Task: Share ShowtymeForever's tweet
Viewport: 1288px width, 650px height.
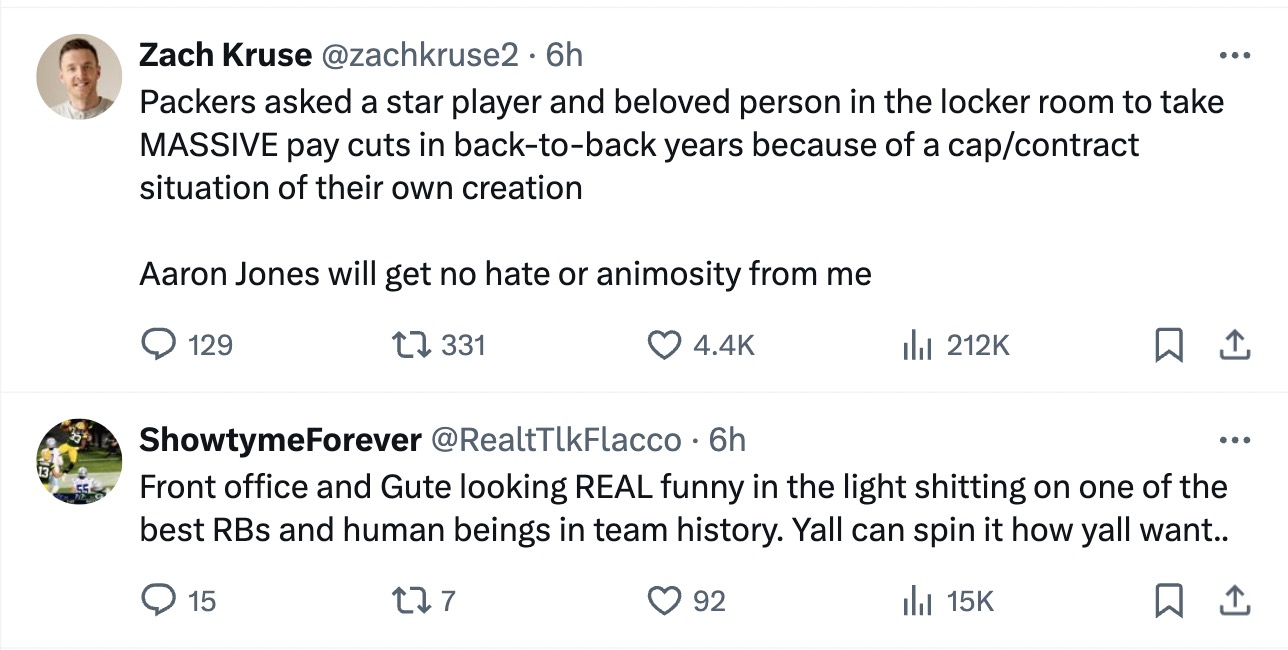Action: pyautogui.click(x=1235, y=600)
